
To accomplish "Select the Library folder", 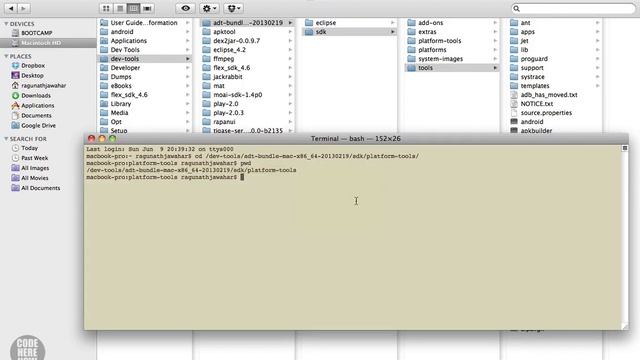I will coord(145,104).
